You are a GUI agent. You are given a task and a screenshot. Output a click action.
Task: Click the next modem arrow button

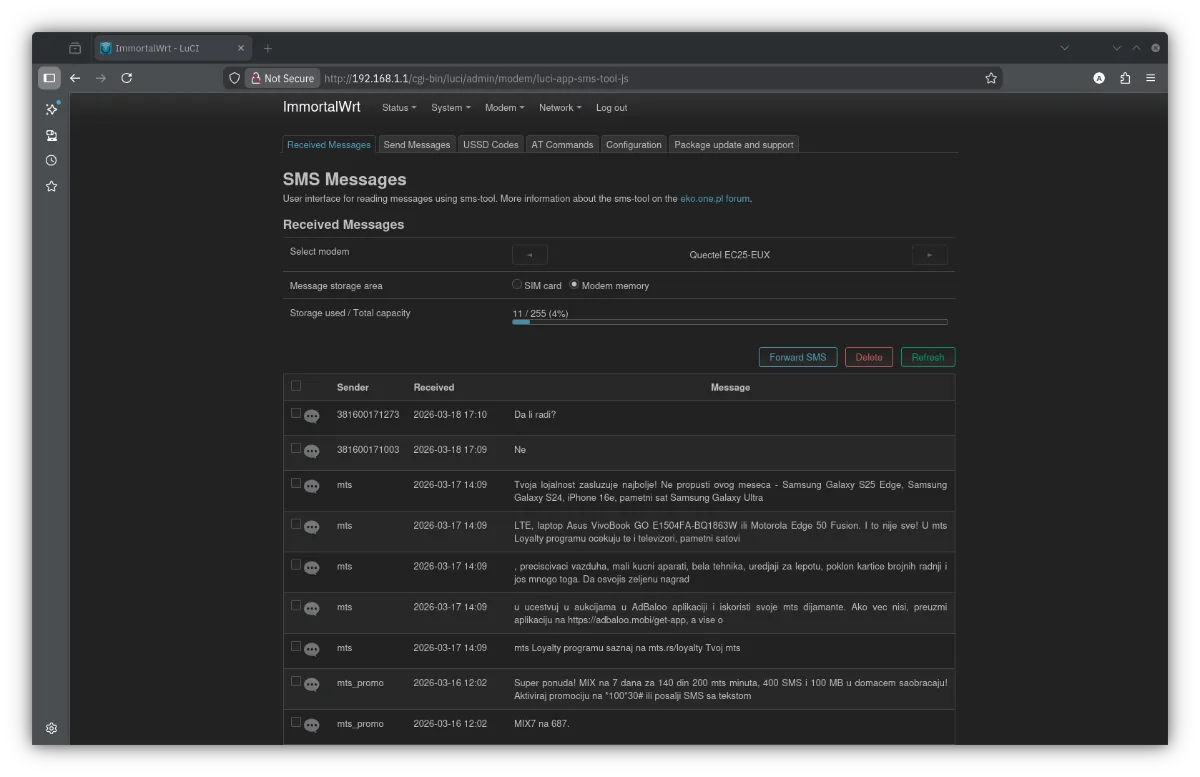pos(929,255)
